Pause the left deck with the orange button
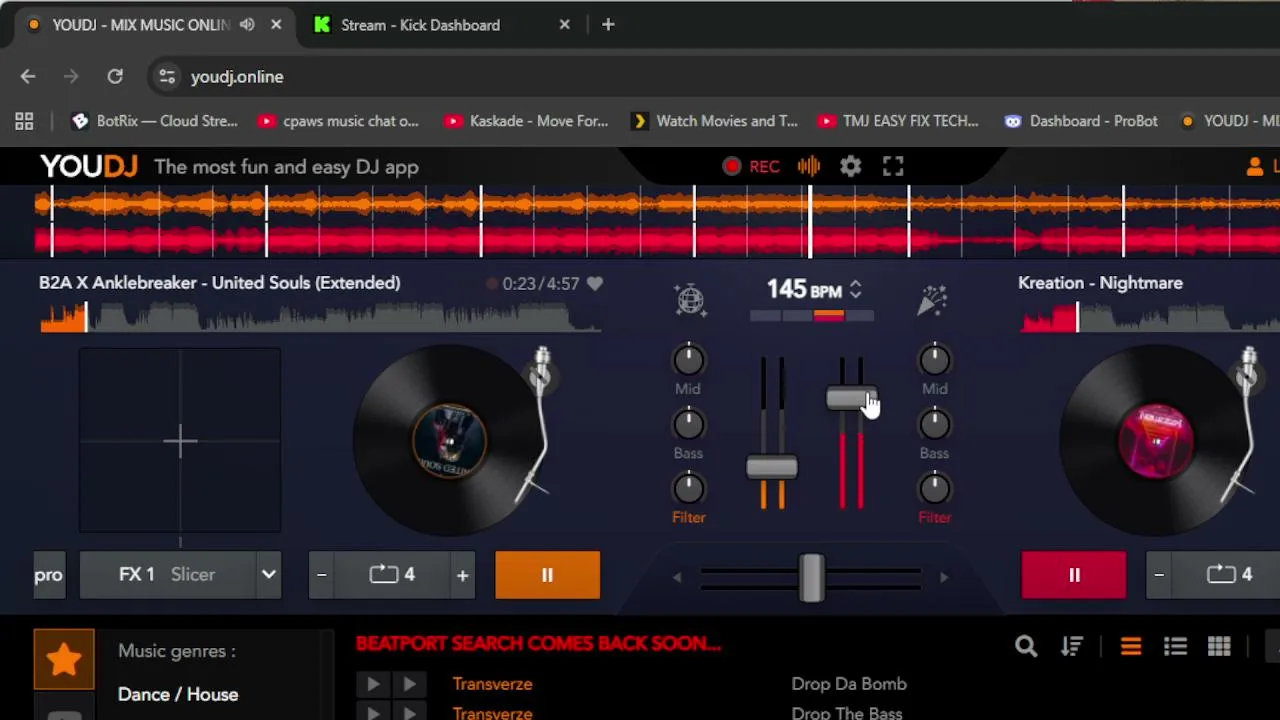The image size is (1280, 720). [x=547, y=575]
